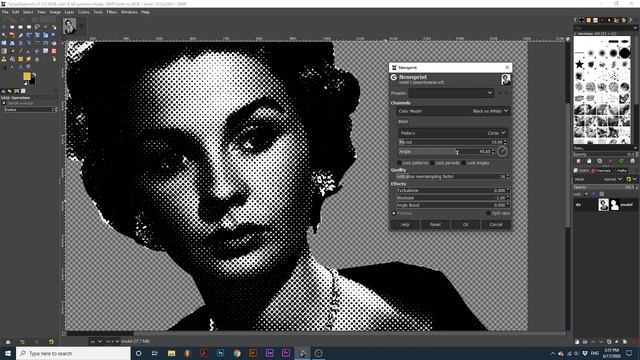Click the Newsprint dialog angle dial
This screenshot has height=360, width=640.
pyautogui.click(x=502, y=151)
